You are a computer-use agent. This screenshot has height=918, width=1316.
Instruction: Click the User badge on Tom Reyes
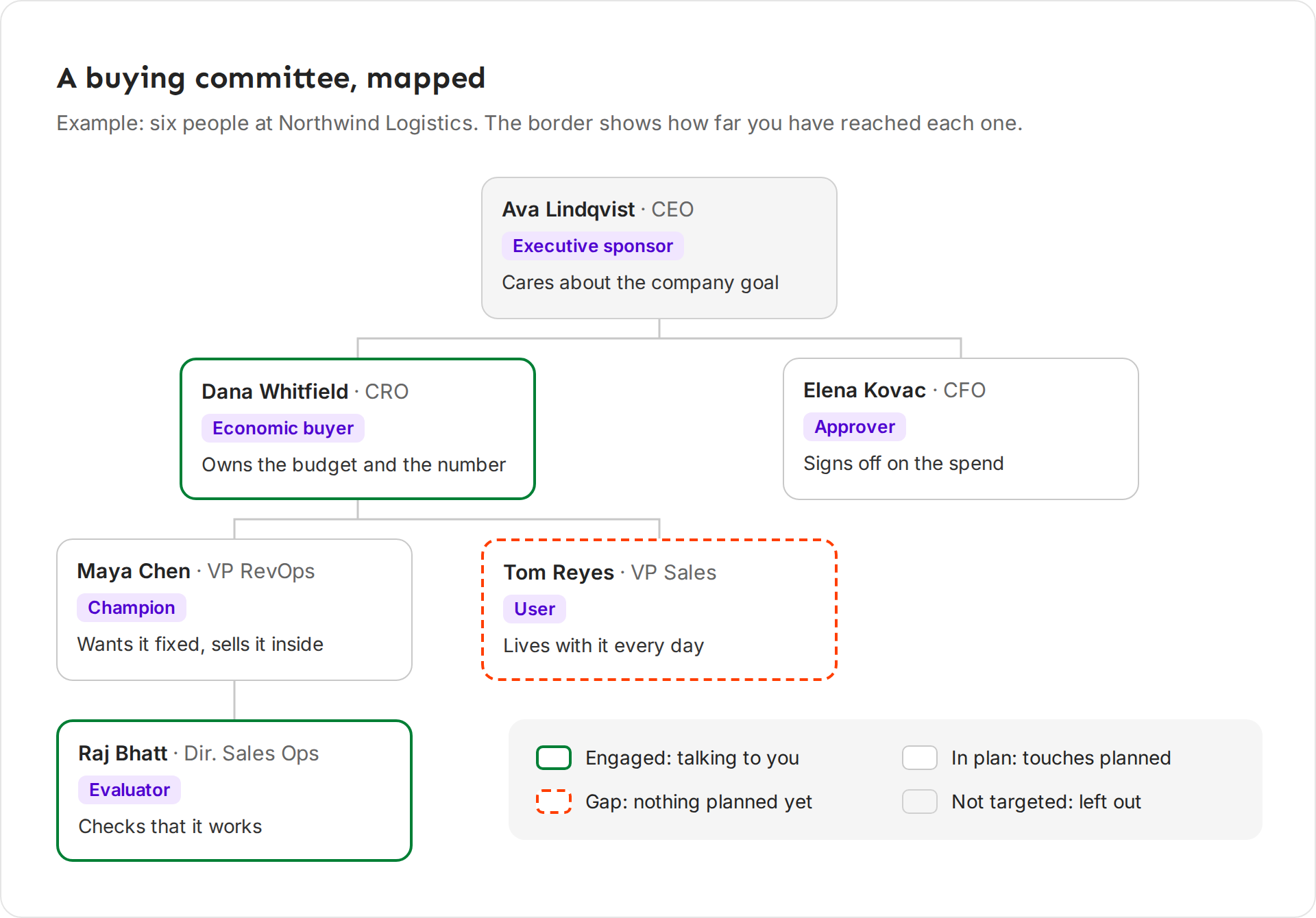click(534, 609)
